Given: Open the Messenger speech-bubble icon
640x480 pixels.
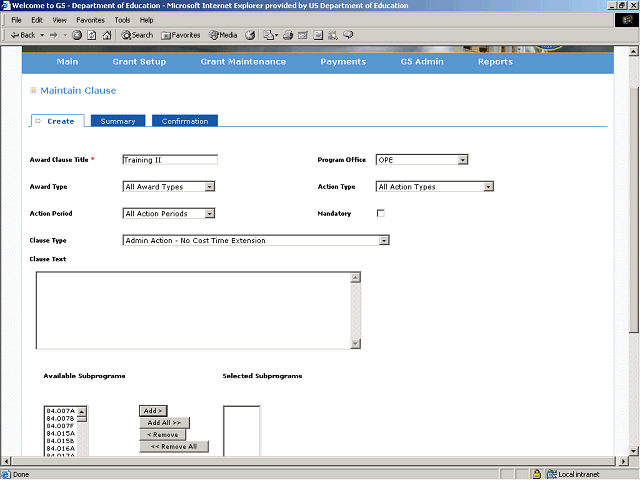Looking at the screenshot, I should pos(348,35).
